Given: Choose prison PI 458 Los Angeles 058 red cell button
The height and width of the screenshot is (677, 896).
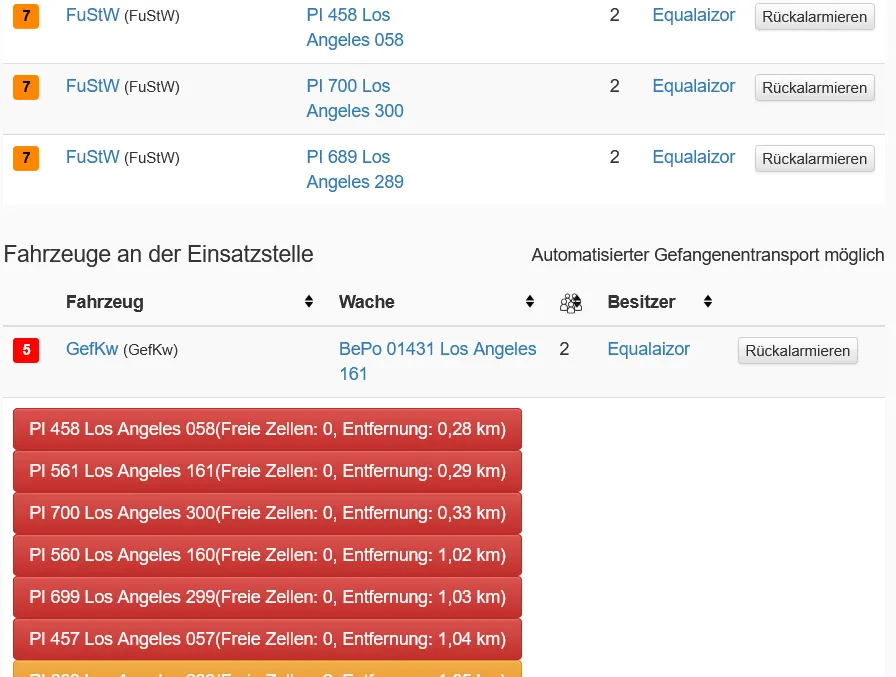Looking at the screenshot, I should pos(267,429).
